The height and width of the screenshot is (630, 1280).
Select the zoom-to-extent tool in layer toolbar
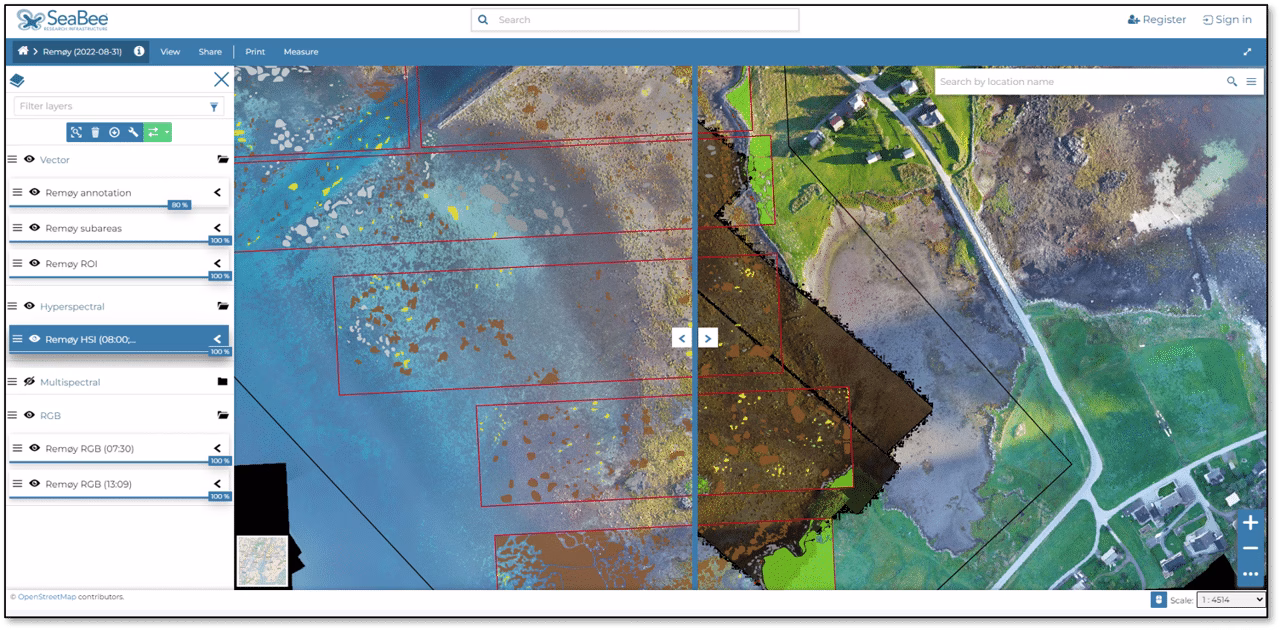tap(76, 131)
